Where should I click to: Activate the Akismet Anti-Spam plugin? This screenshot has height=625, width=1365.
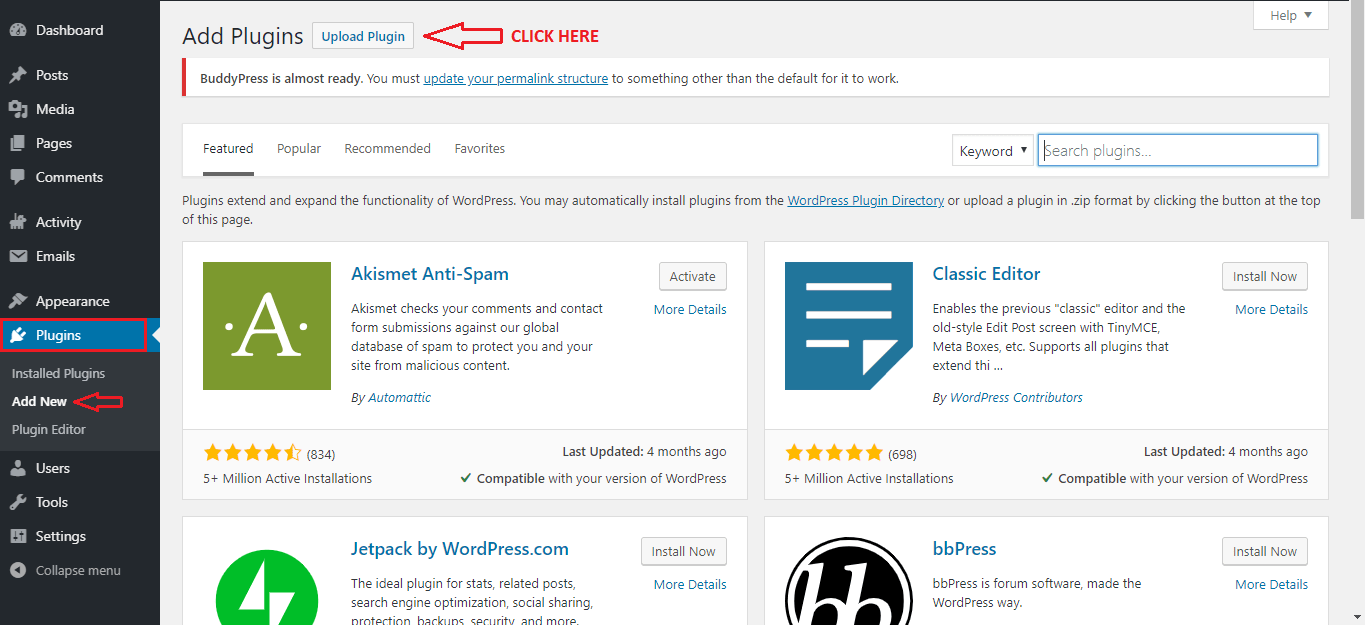[693, 277]
